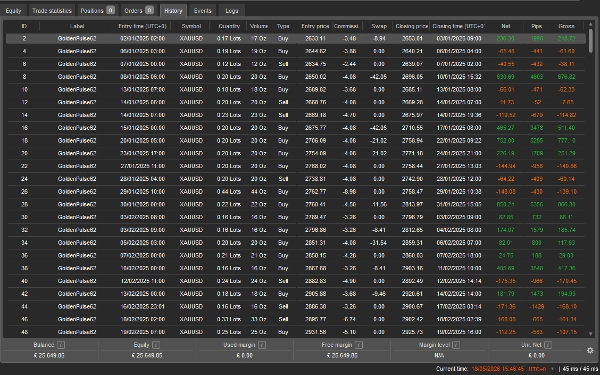Sort by the Entry price column header

point(315,26)
